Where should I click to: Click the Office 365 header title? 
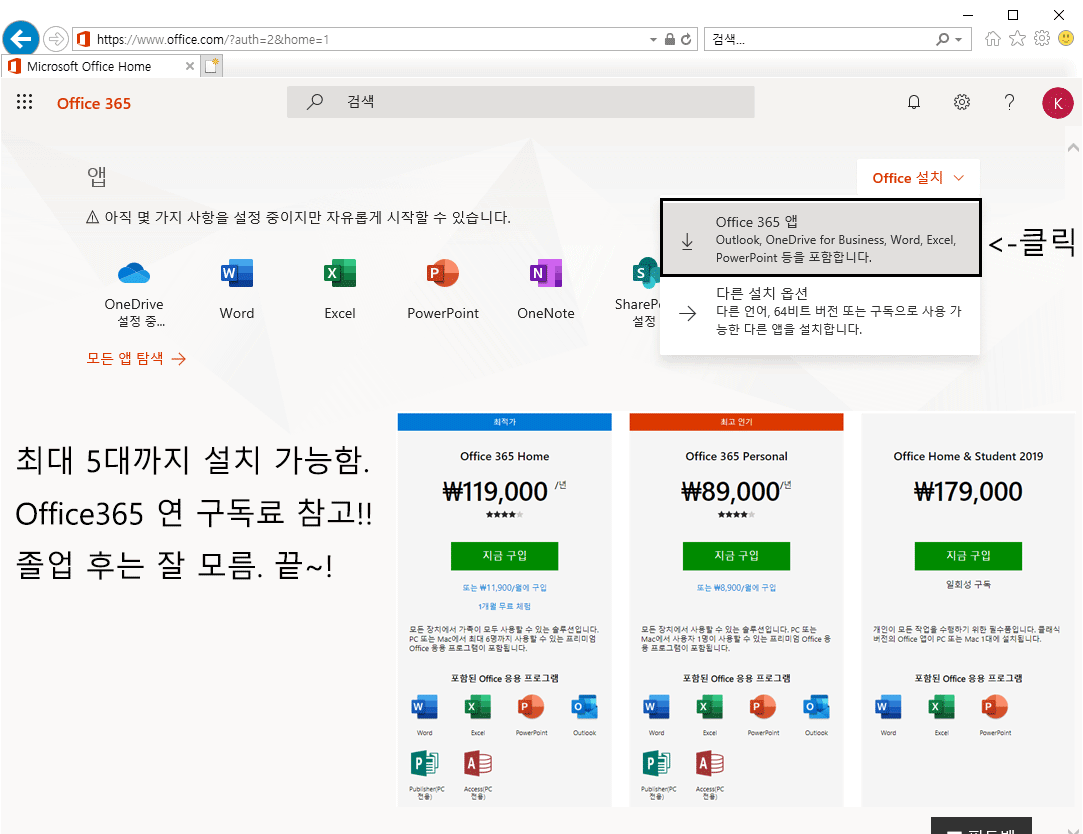tap(94, 103)
